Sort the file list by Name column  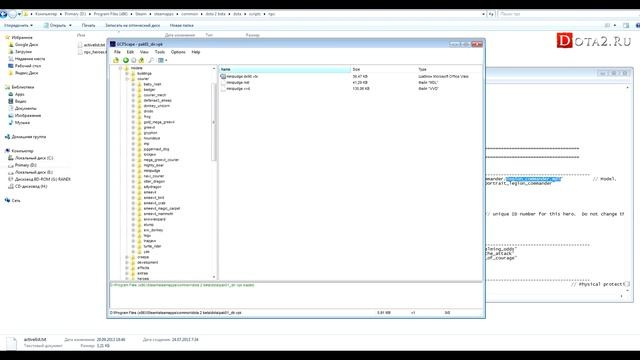tap(284, 69)
